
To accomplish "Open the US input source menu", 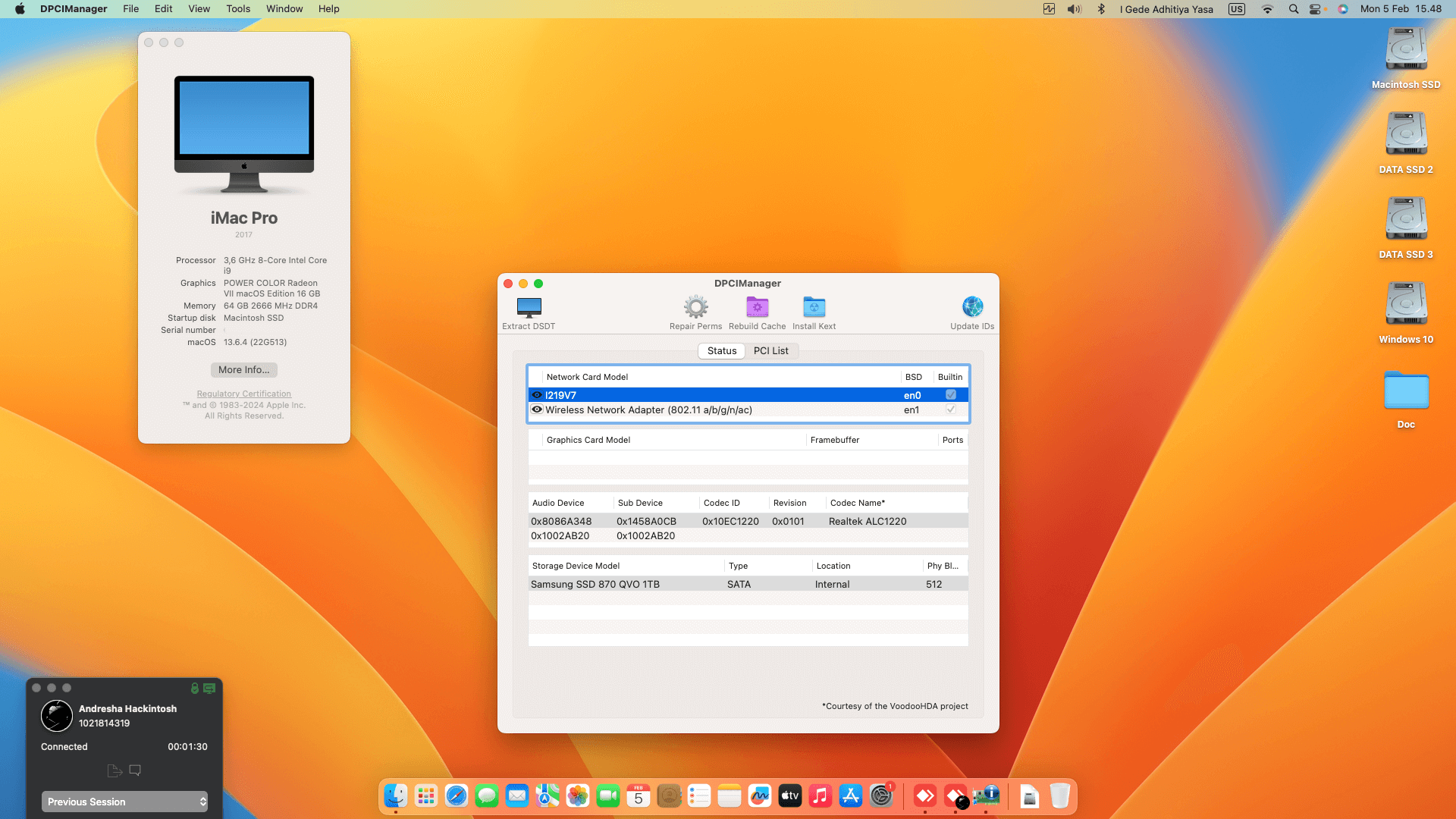I will tap(1236, 9).
